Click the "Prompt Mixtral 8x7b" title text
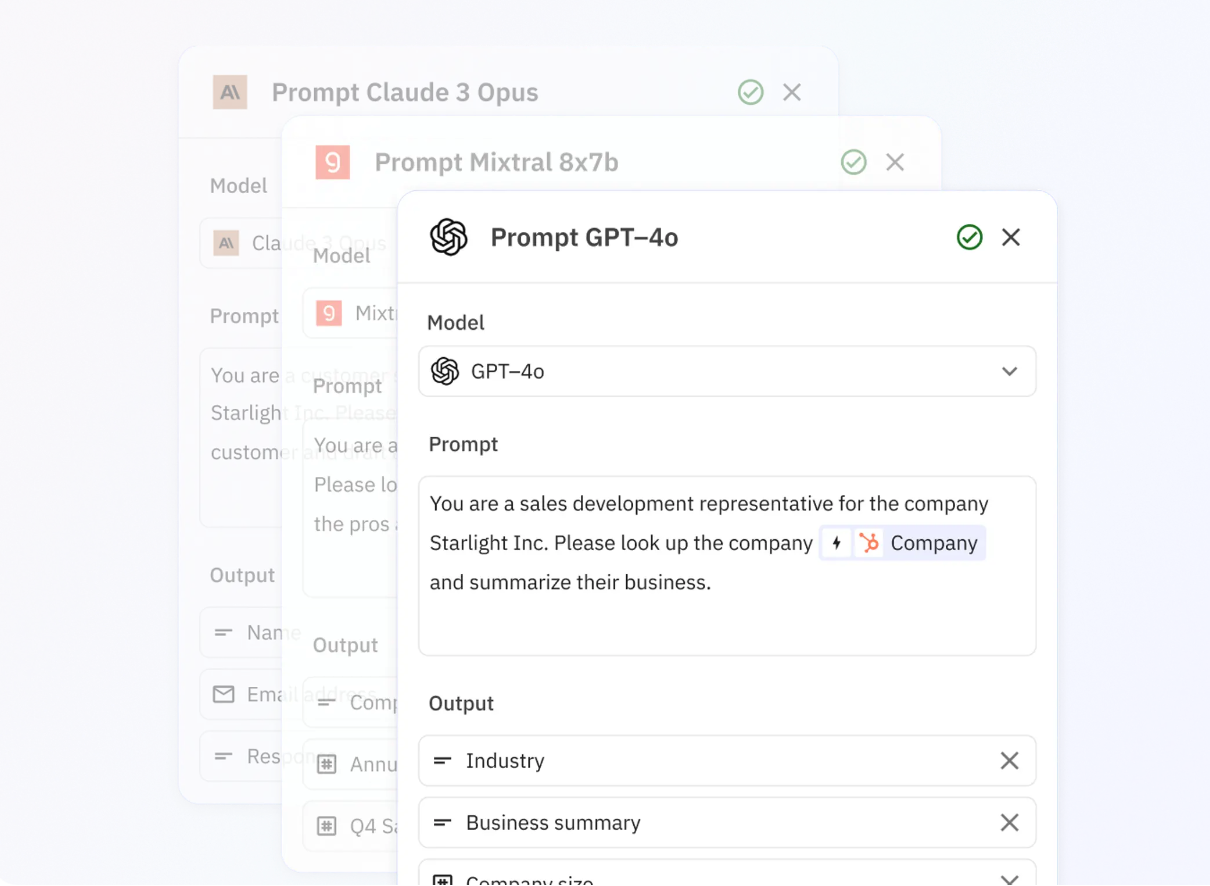The height and width of the screenshot is (886, 1210). (x=496, y=162)
